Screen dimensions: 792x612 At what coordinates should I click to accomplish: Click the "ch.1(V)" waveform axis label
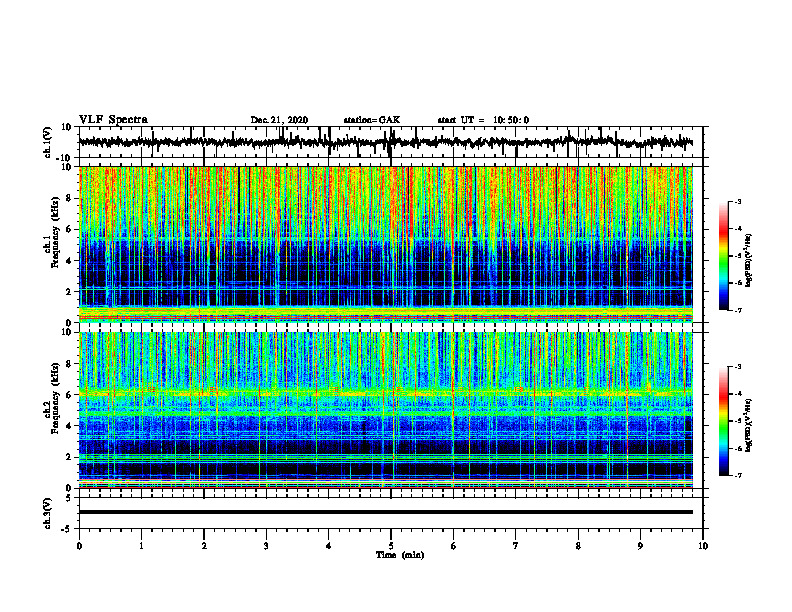47,142
